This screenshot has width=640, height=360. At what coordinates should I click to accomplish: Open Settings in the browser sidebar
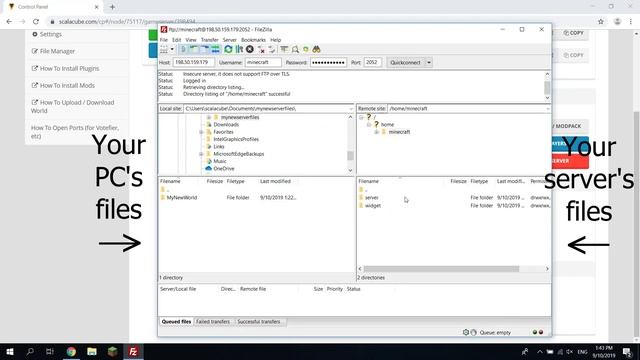[47, 34]
